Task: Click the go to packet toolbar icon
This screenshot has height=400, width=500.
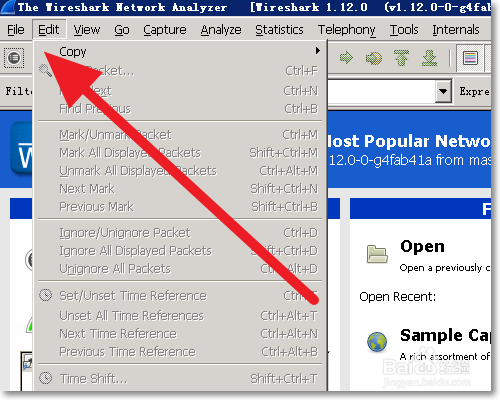Action: click(x=374, y=58)
